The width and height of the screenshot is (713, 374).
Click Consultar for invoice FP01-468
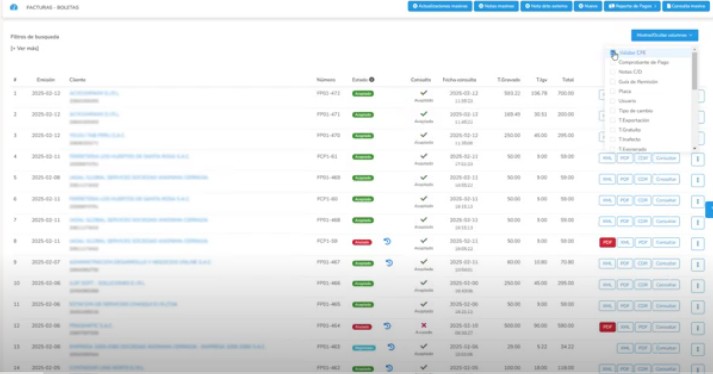pyautogui.click(x=666, y=222)
